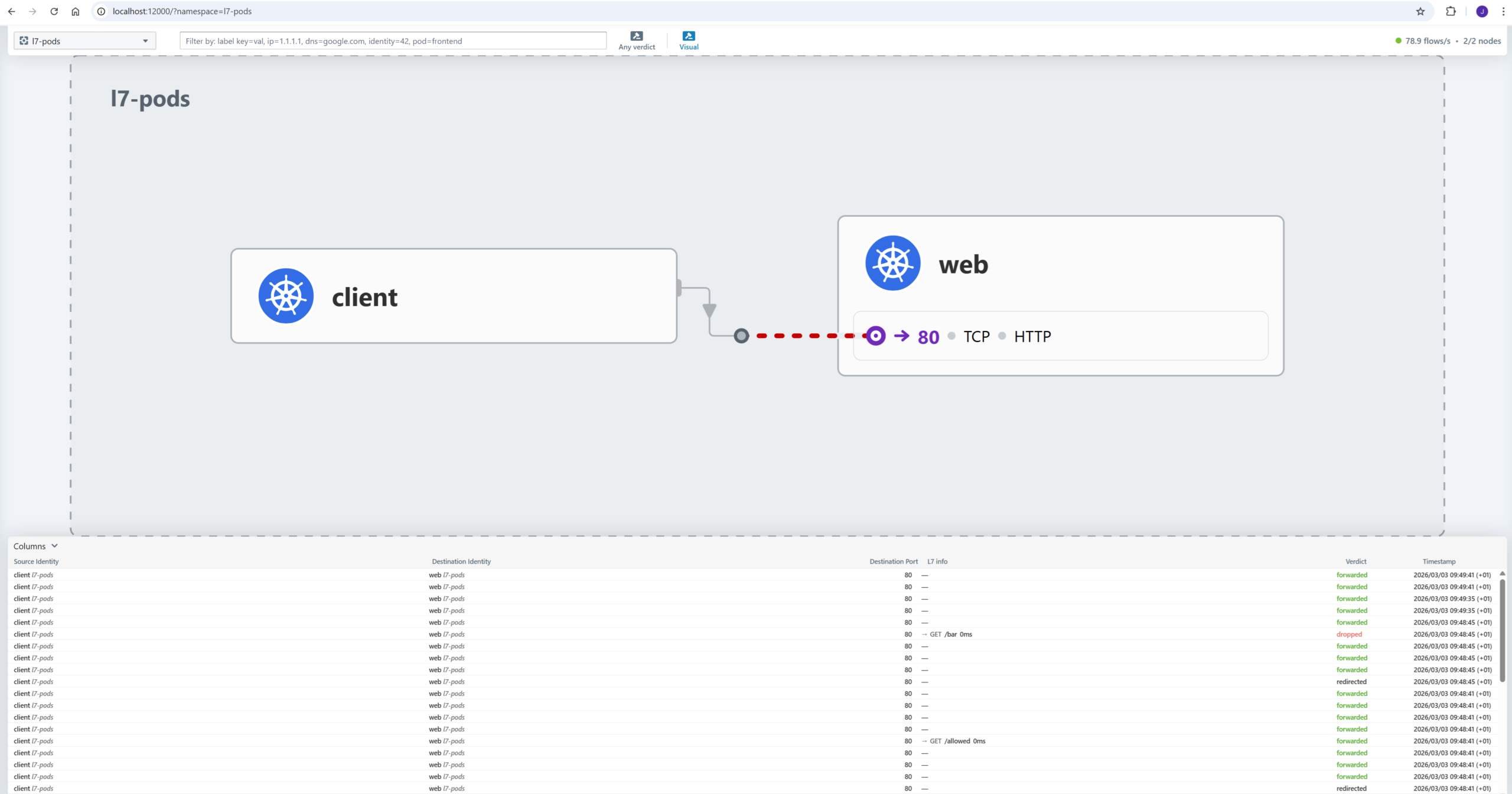Click the web service card title

tap(963, 264)
